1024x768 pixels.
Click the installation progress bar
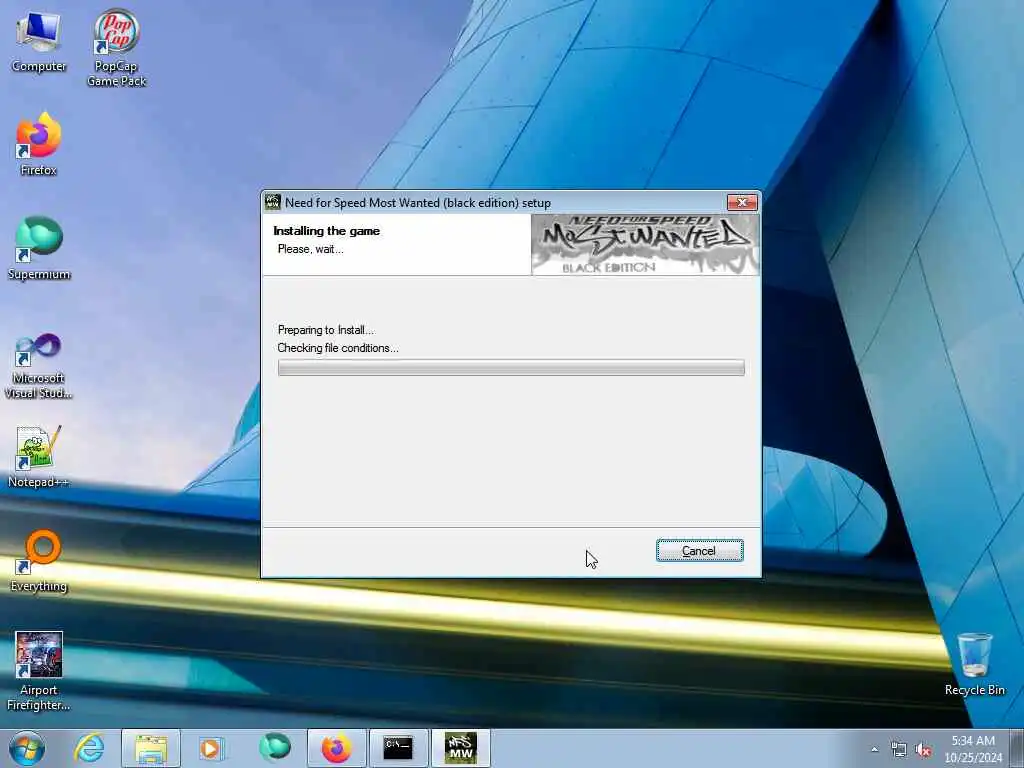[511, 368]
